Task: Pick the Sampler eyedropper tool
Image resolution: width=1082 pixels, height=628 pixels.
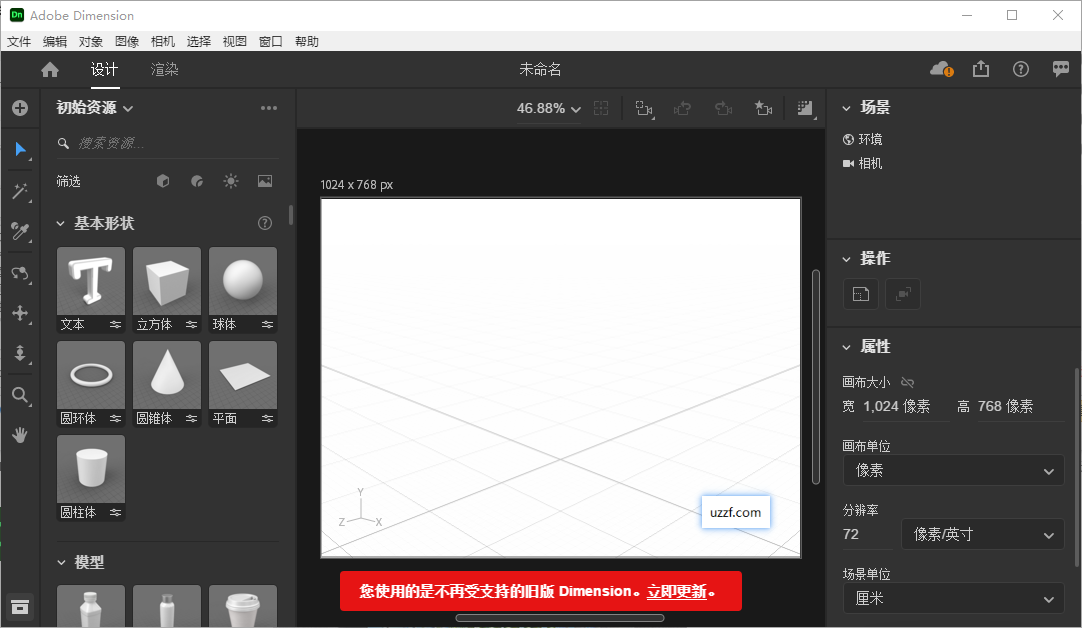Action: pos(20,232)
